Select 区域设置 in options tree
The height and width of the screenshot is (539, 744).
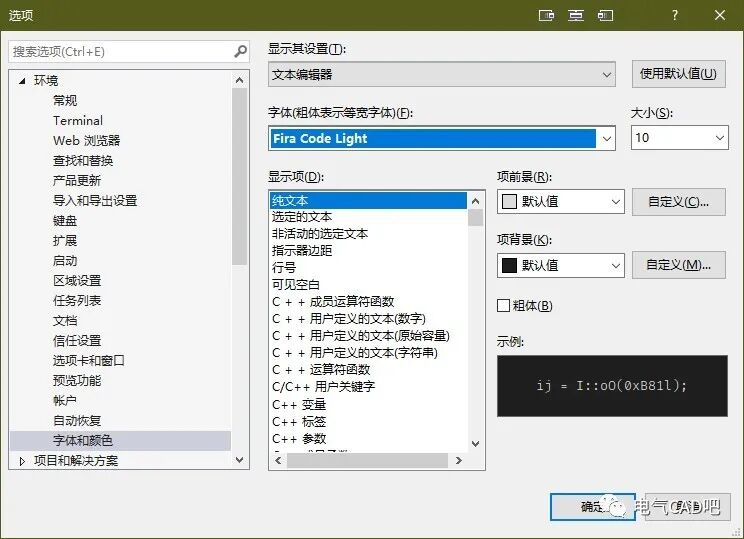click(77, 280)
